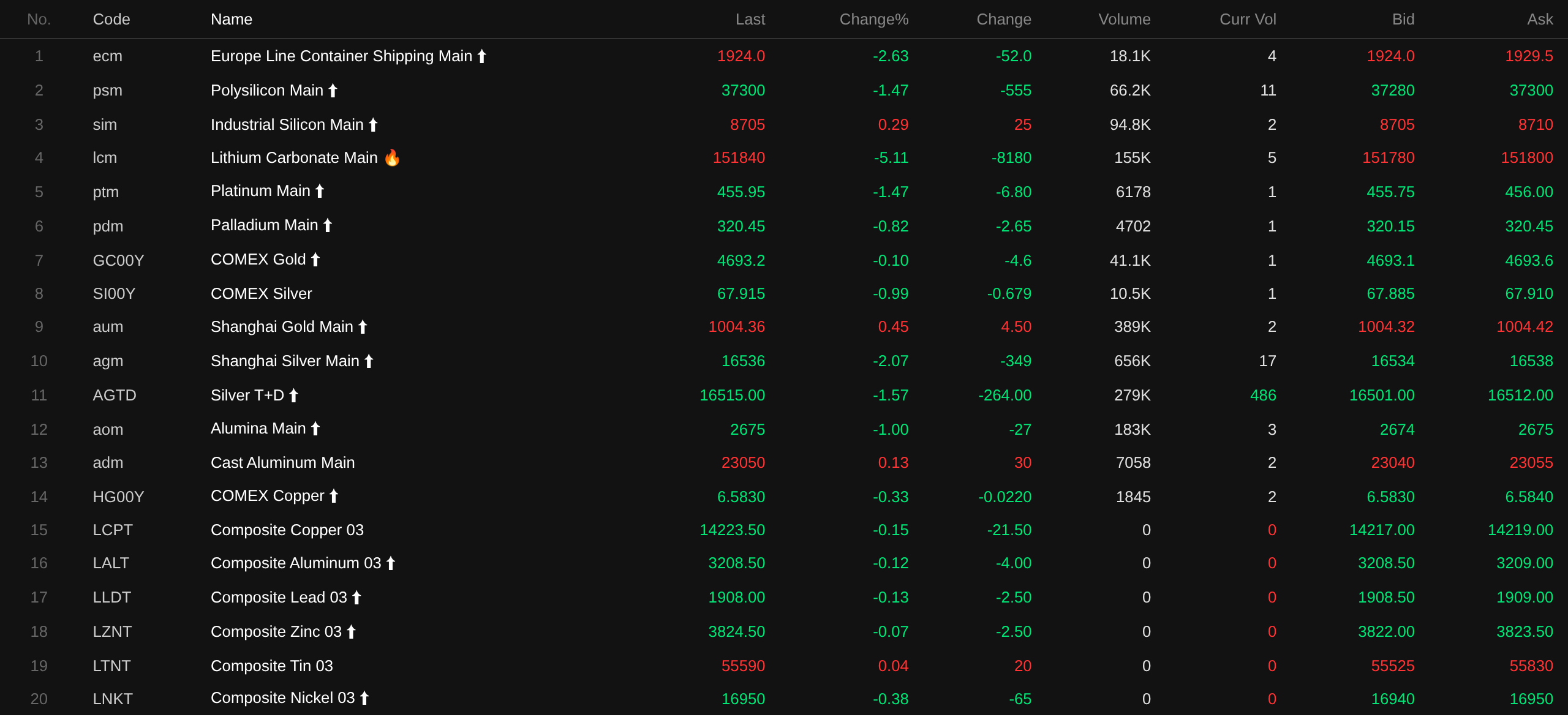1568x725 pixels.
Task: Click the arrow icon after Europe Line Container Shipping Main
Action: pos(482,56)
